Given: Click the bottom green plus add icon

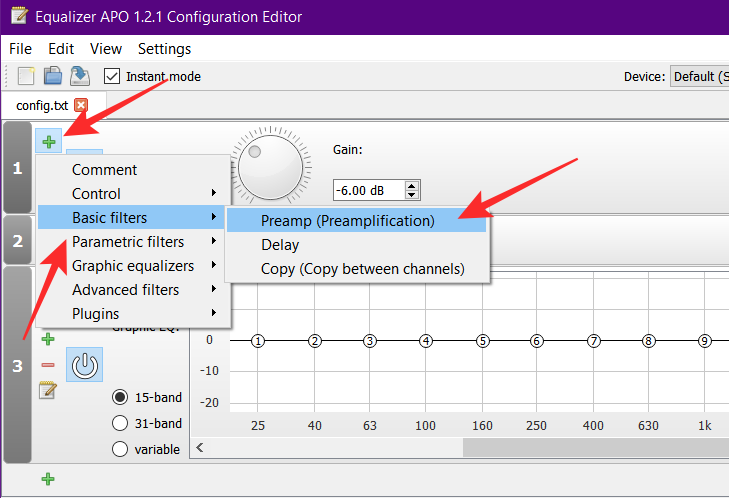Looking at the screenshot, I should coord(47,480).
